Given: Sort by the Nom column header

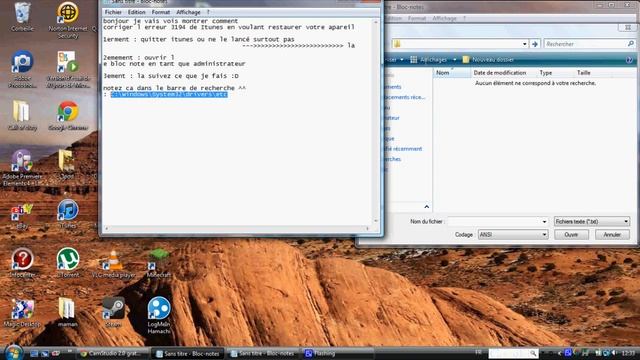Looking at the screenshot, I should (451, 73).
